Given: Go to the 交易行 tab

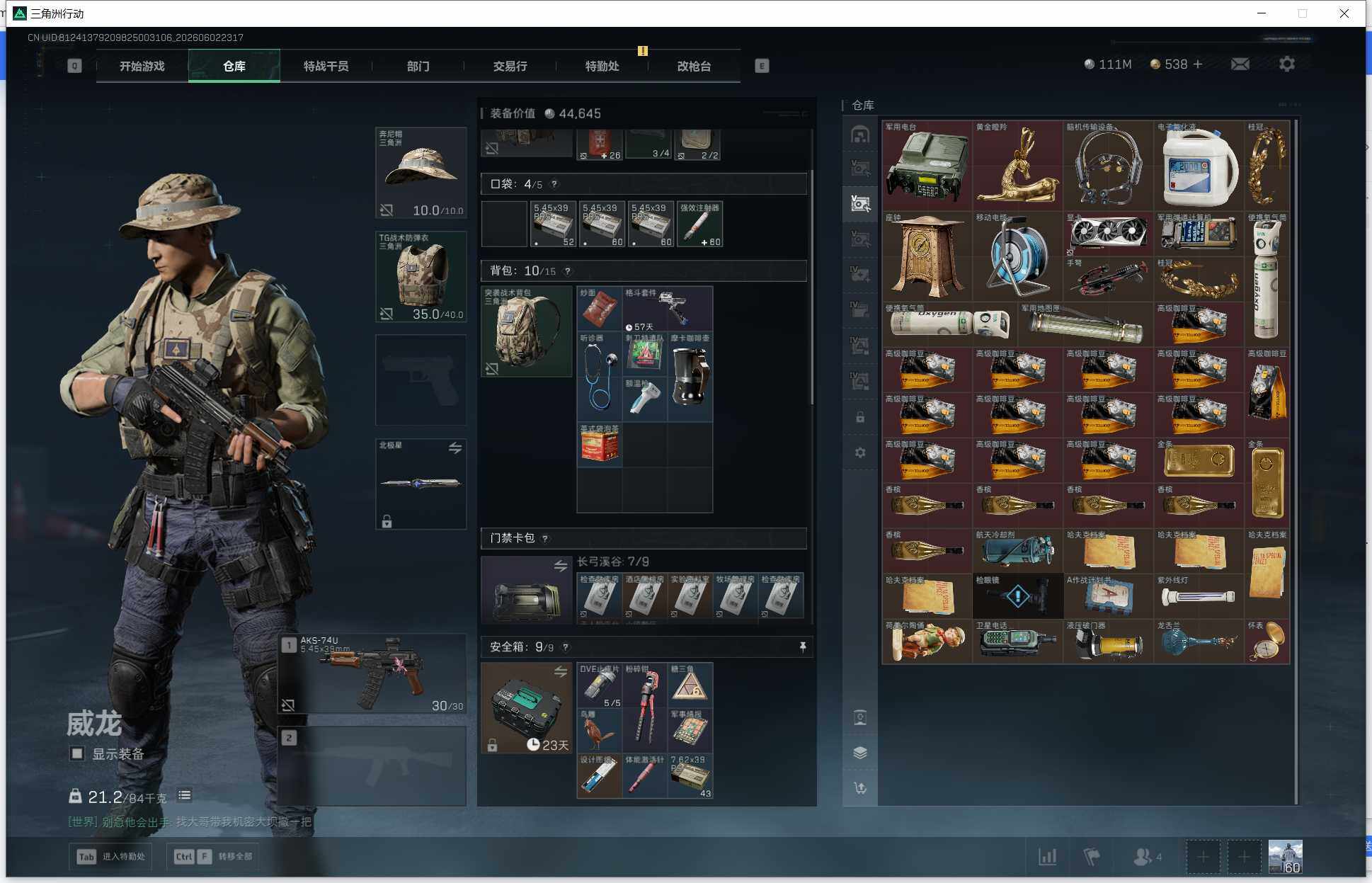Looking at the screenshot, I should 510,66.
